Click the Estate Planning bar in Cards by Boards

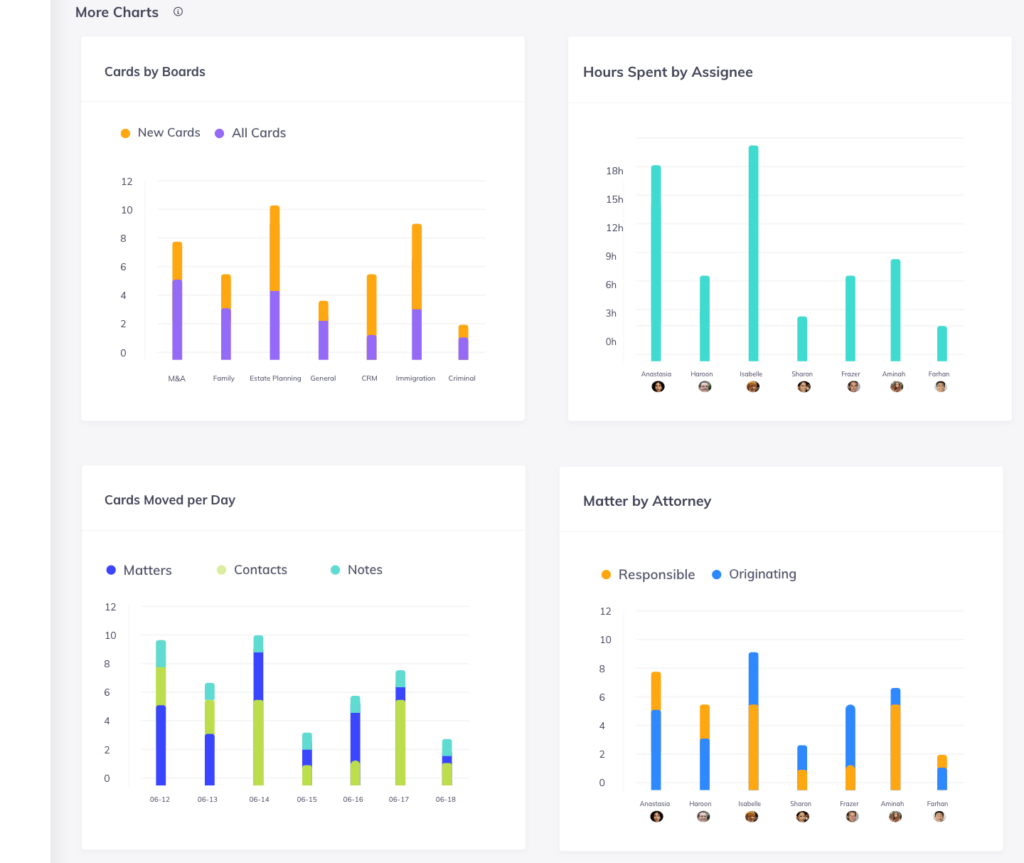274,283
